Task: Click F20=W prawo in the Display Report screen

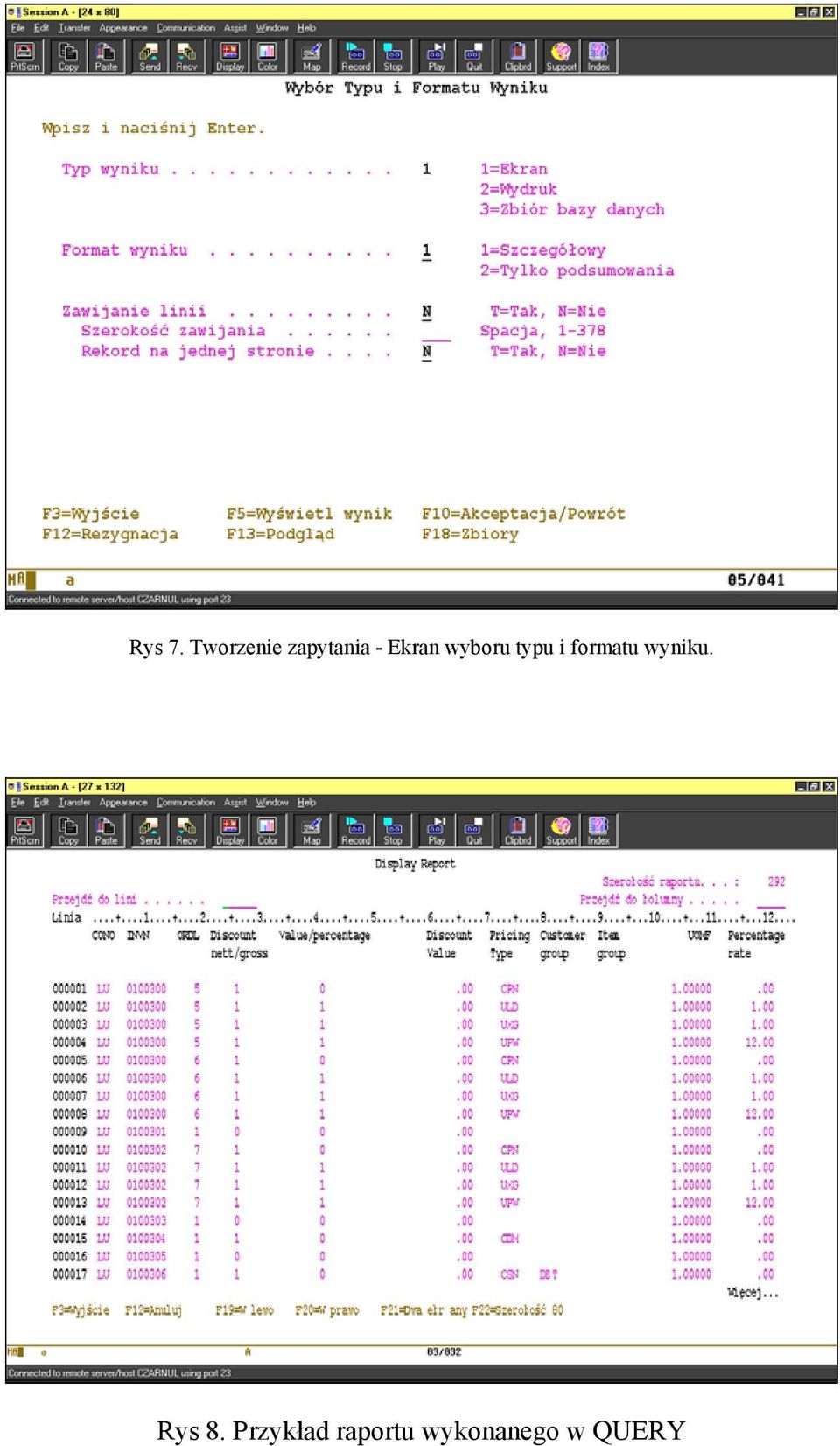Action: pos(326,1310)
